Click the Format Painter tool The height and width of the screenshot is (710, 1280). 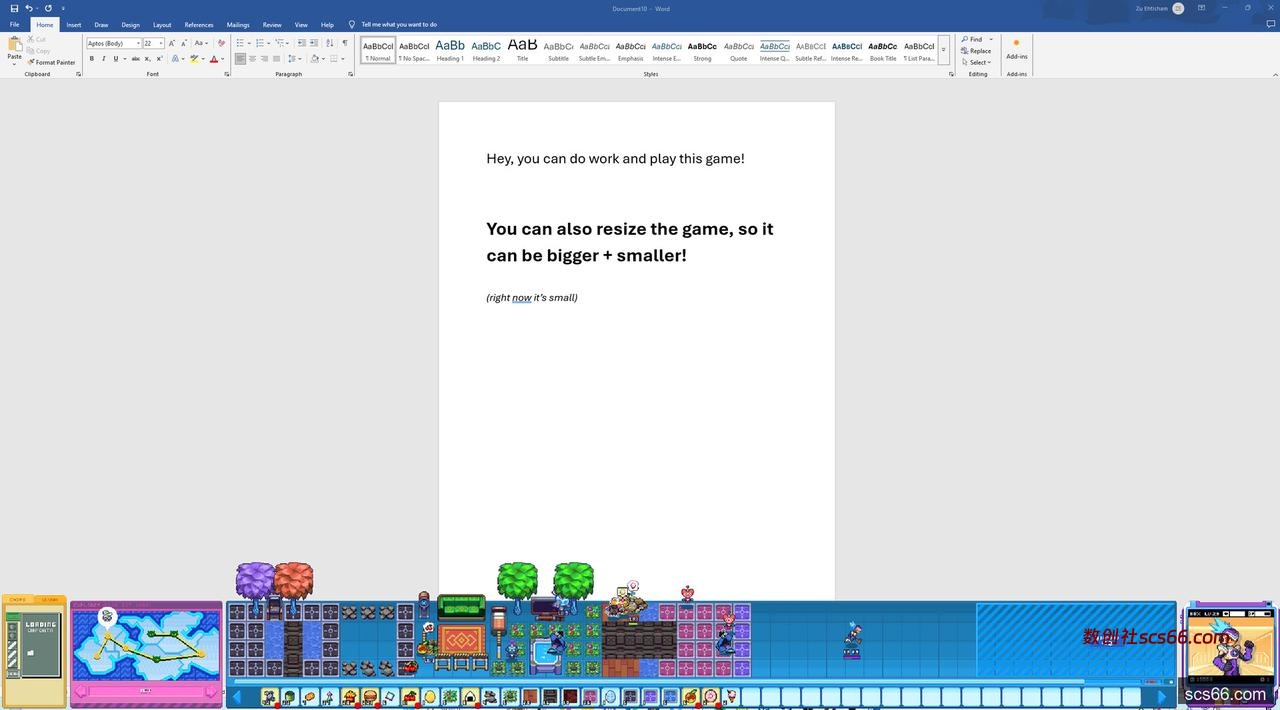tap(52, 62)
